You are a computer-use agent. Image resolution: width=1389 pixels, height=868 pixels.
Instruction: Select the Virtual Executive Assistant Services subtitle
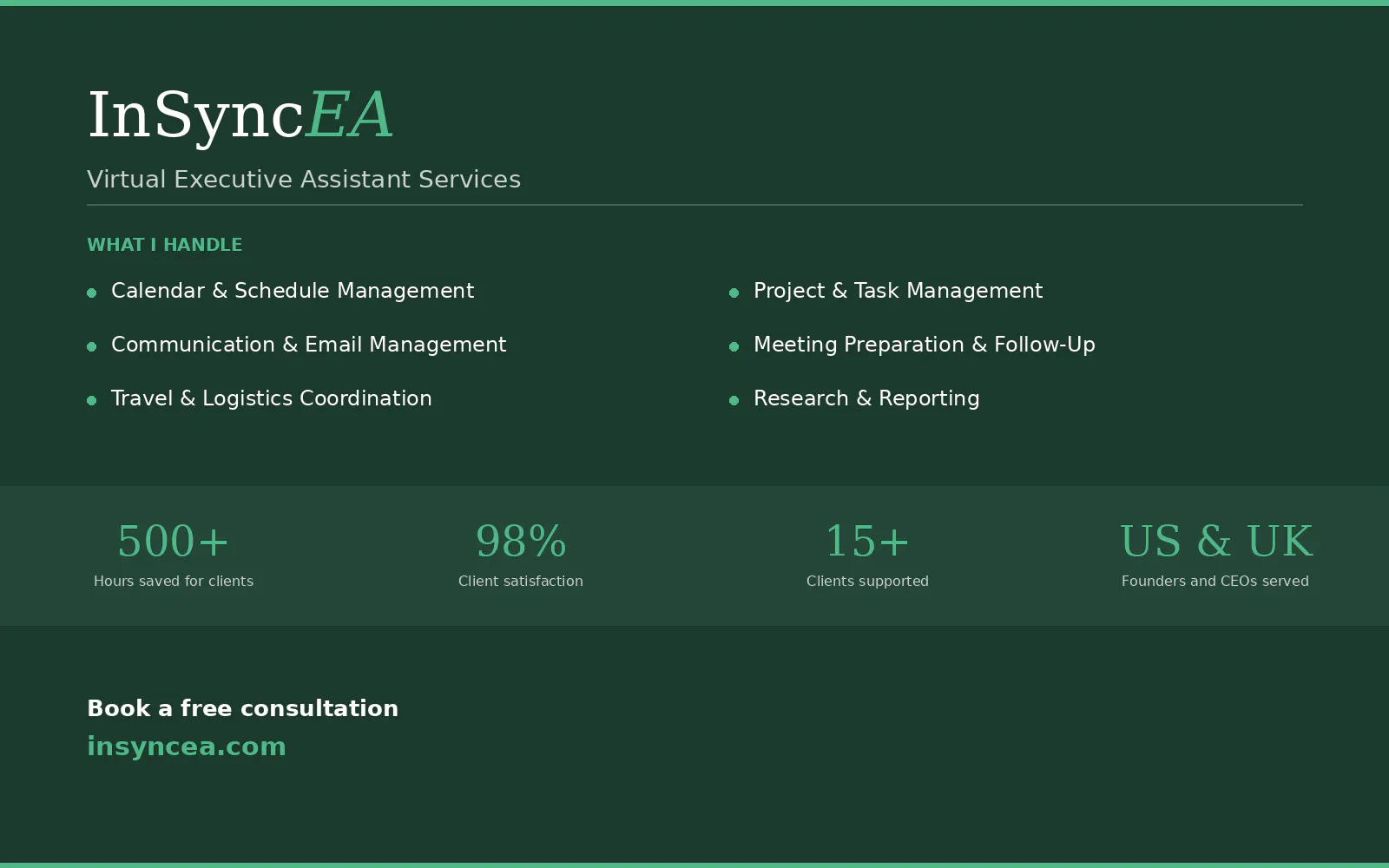coord(304,180)
